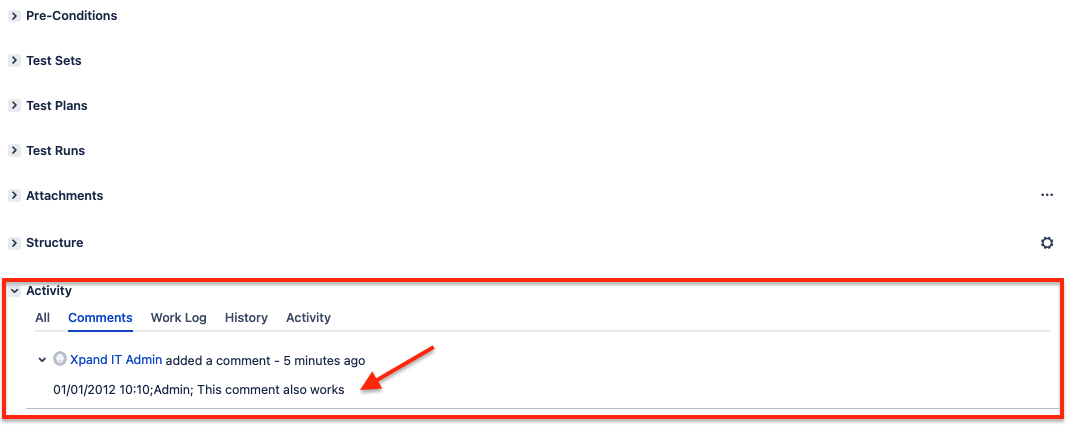Viewport: 1067px width, 429px height.
Task: Open the Activity tab
Action: [x=308, y=317]
